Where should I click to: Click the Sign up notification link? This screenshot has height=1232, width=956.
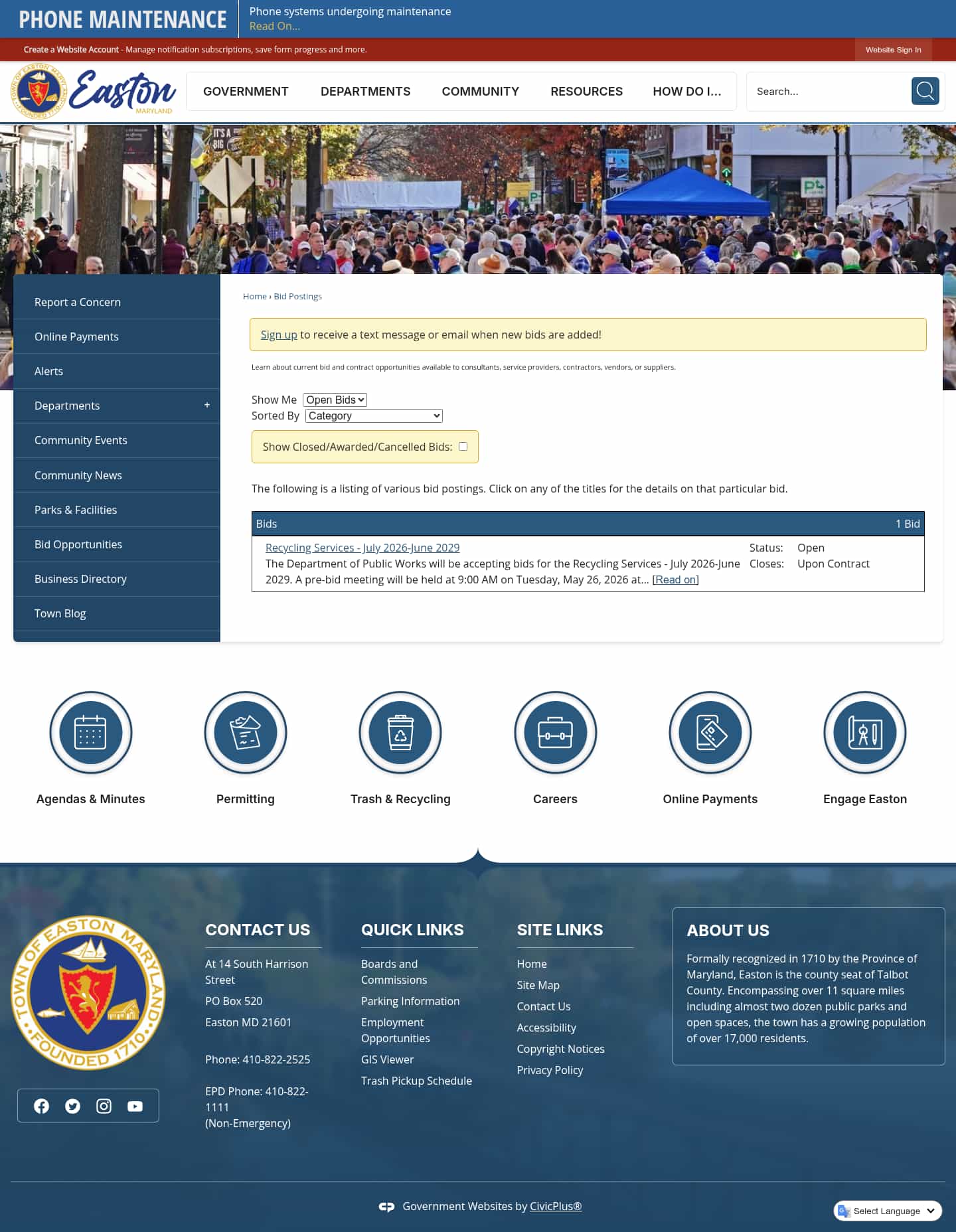click(x=279, y=335)
